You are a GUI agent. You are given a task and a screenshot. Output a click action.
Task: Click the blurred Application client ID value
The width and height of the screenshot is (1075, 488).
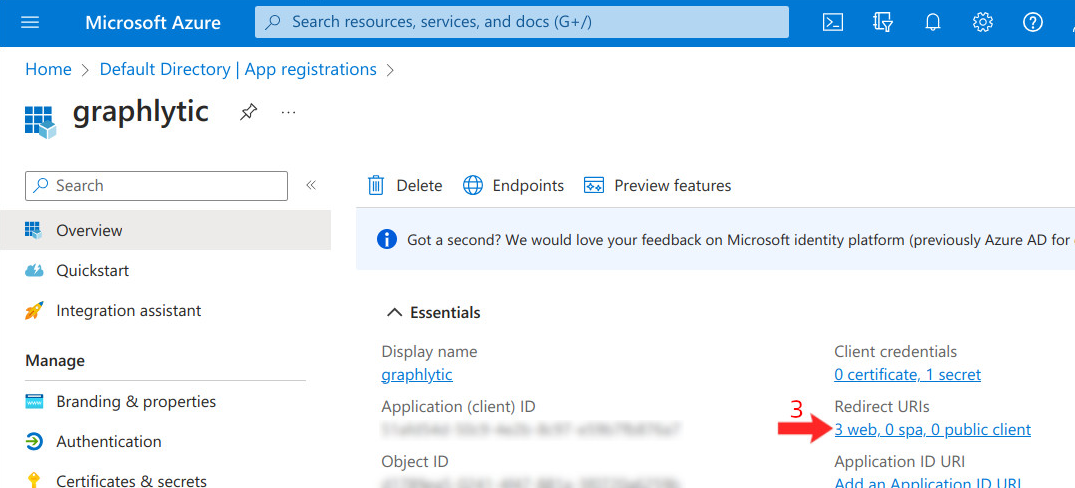531,430
